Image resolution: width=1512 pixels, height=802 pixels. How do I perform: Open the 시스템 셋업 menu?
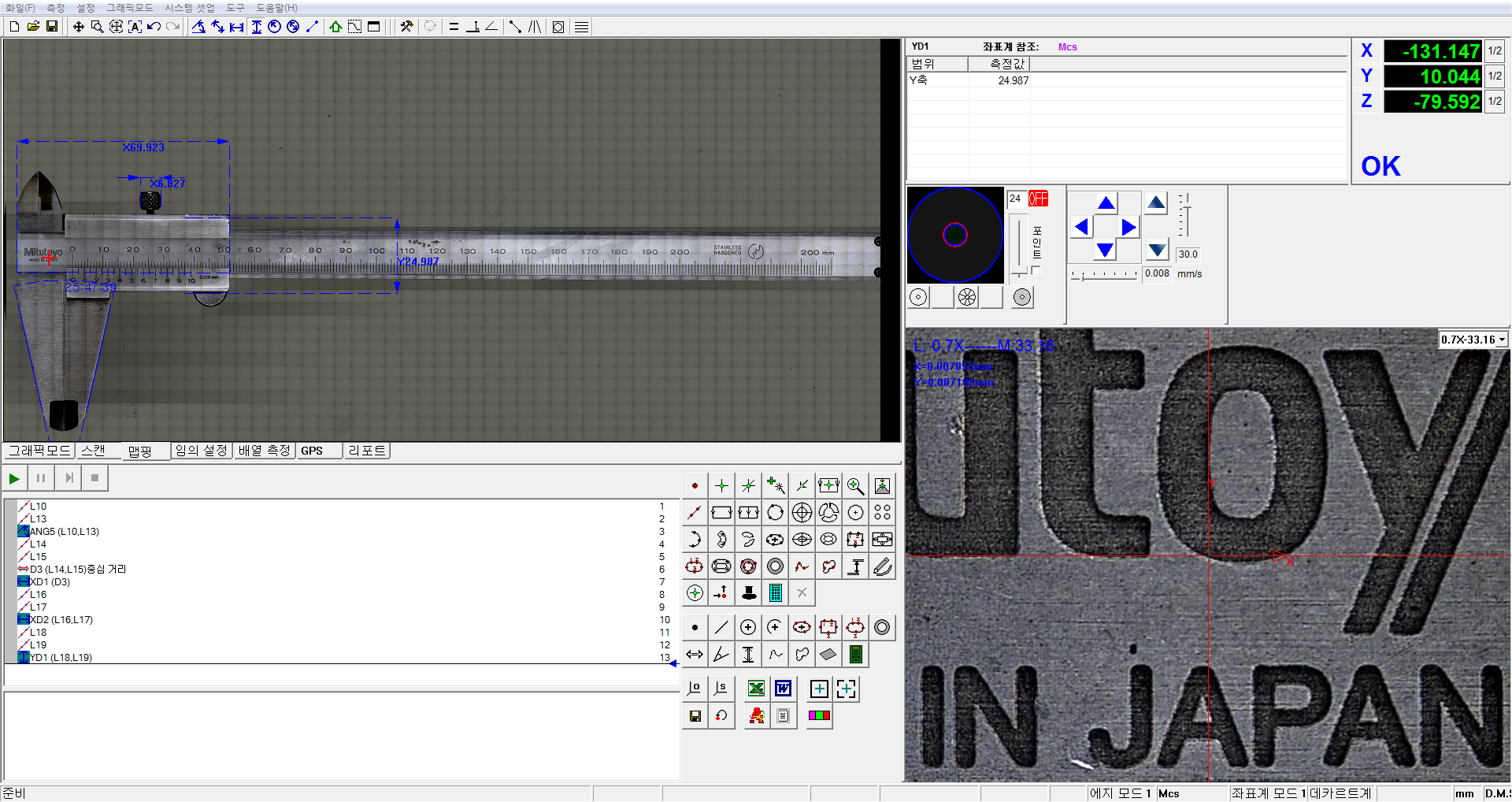coord(189,8)
